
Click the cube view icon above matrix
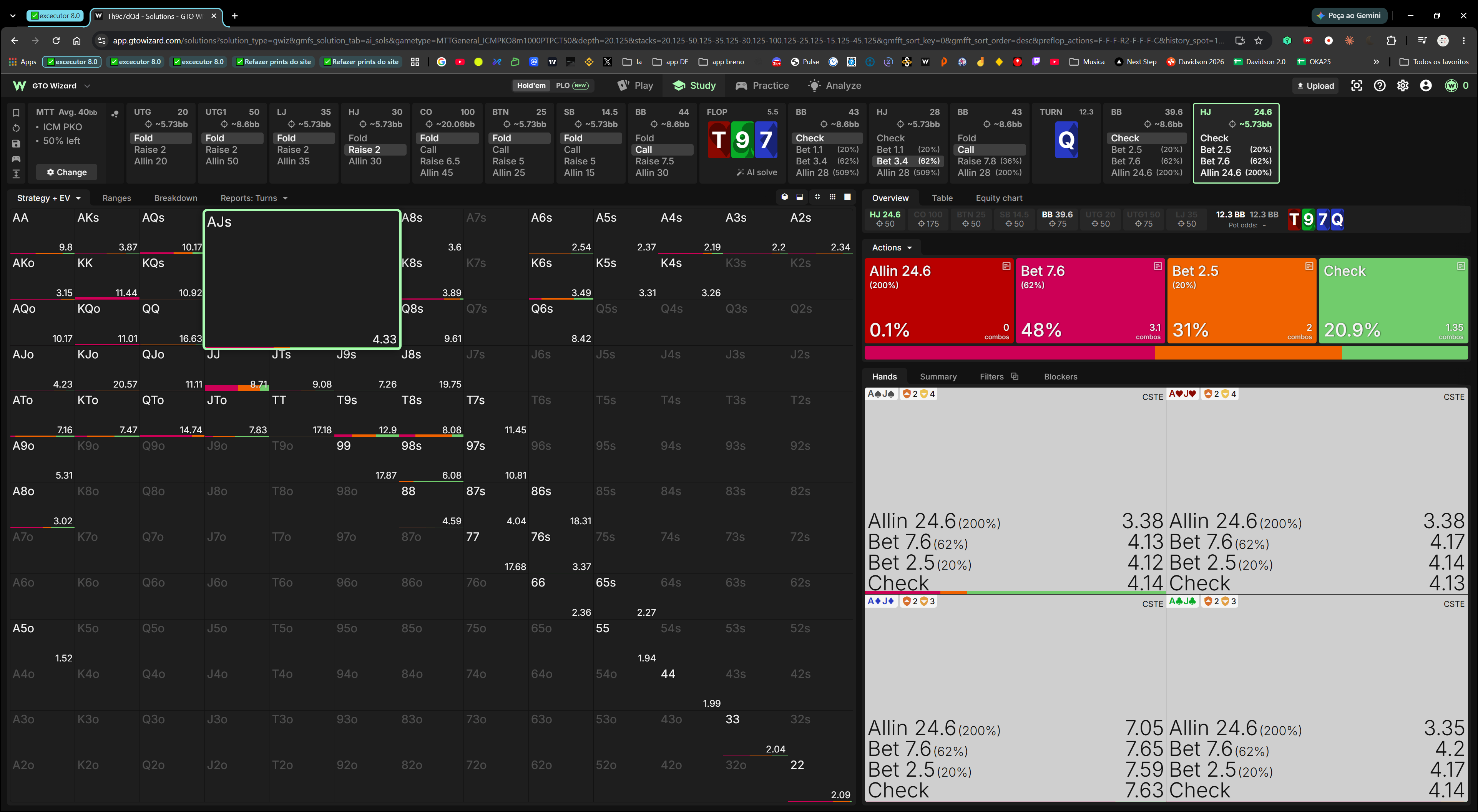784,197
